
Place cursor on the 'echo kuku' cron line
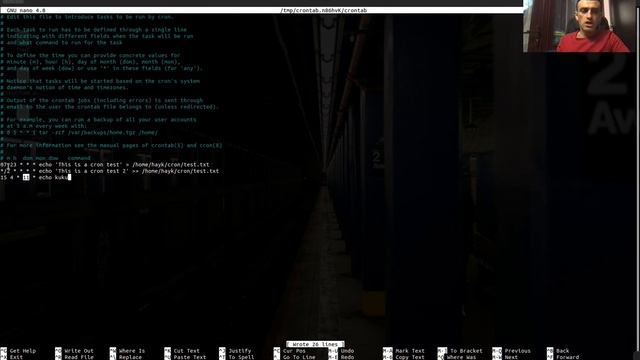36,177
